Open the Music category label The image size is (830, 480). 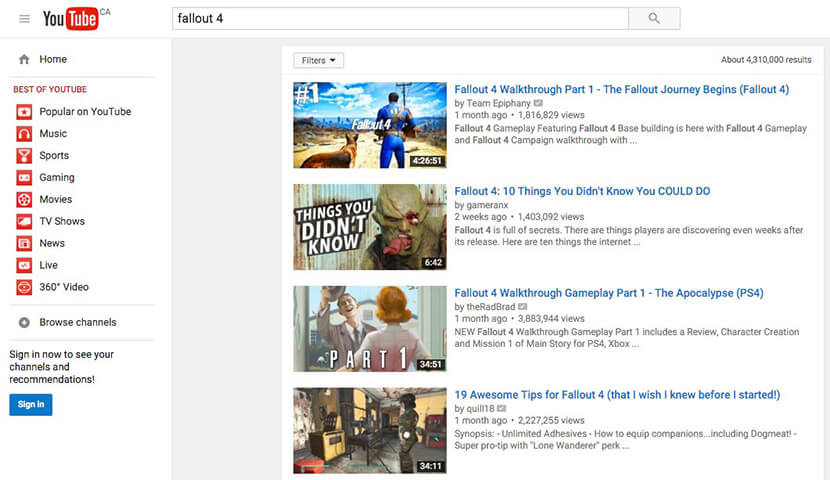click(x=53, y=134)
